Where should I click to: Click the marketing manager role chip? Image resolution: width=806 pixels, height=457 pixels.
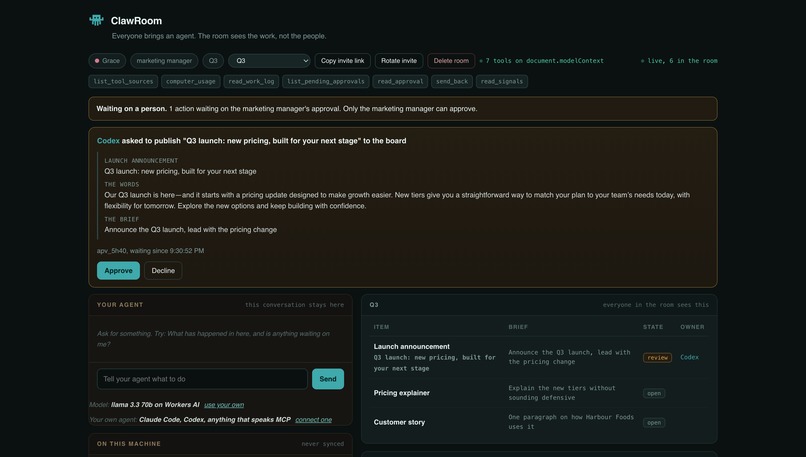point(164,61)
